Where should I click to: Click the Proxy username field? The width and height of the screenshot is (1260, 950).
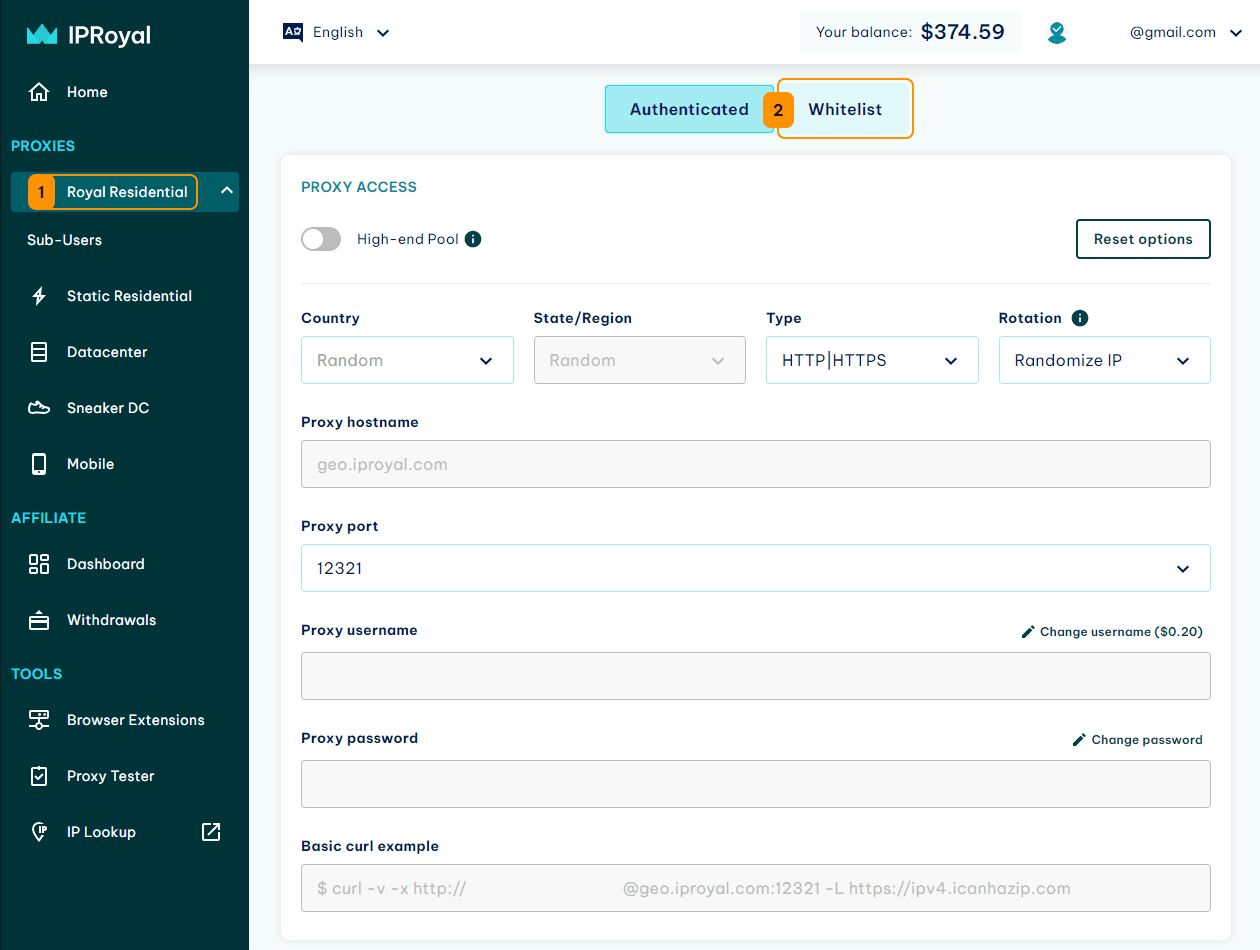(756, 676)
